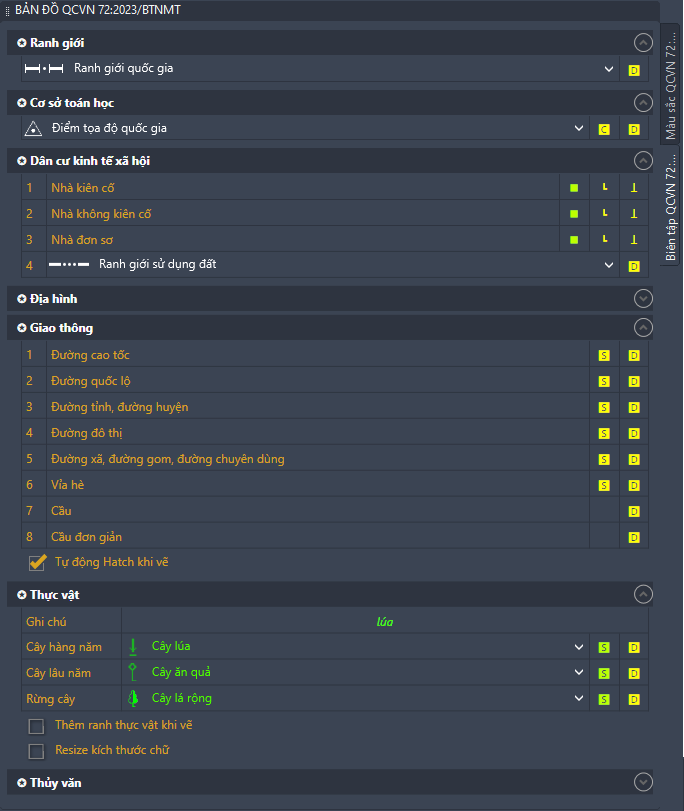Viewport: 684px width, 811px height.
Task: Click the S icon for Đường cao tốc
Action: (x=604, y=355)
